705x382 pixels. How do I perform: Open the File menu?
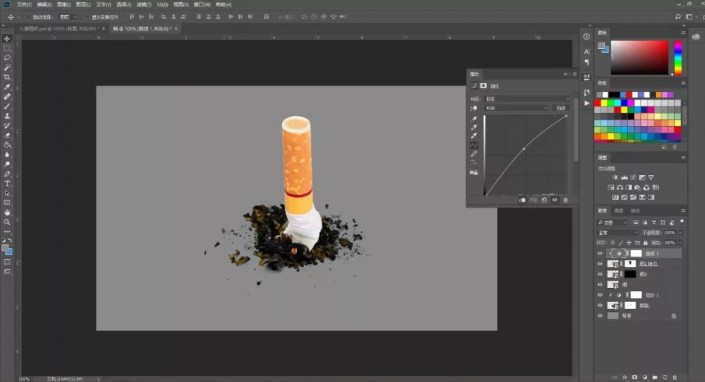[24, 4]
